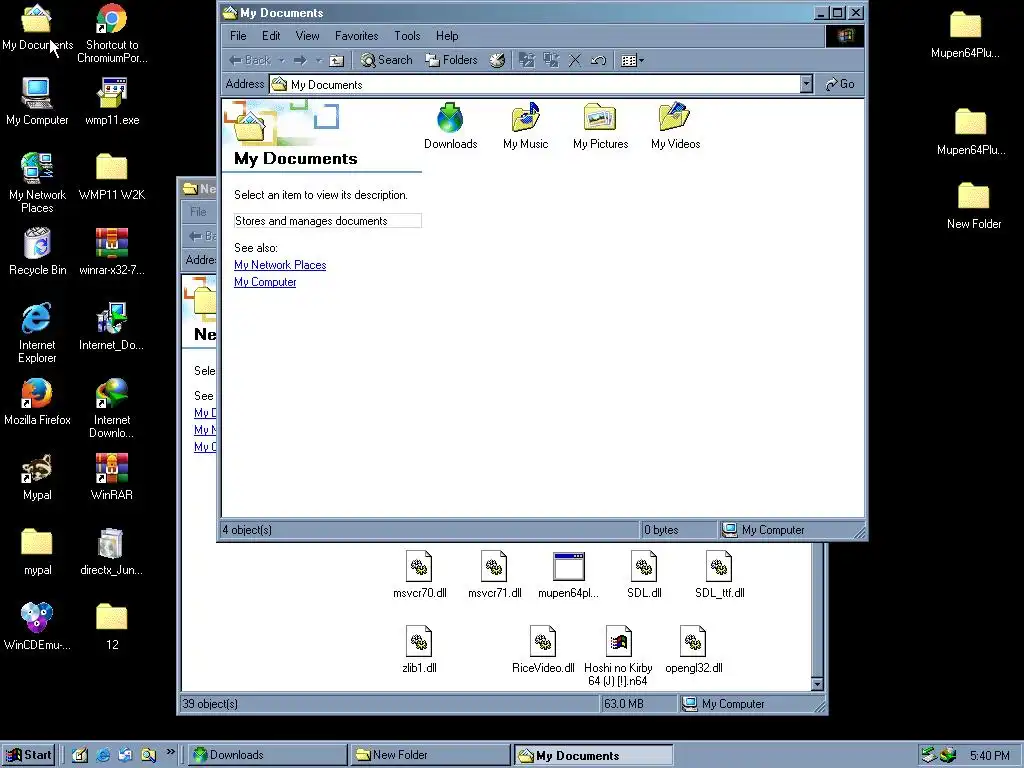Click the network connection tray icon
Viewport: 1024px width, 768px height.
pos(928,755)
